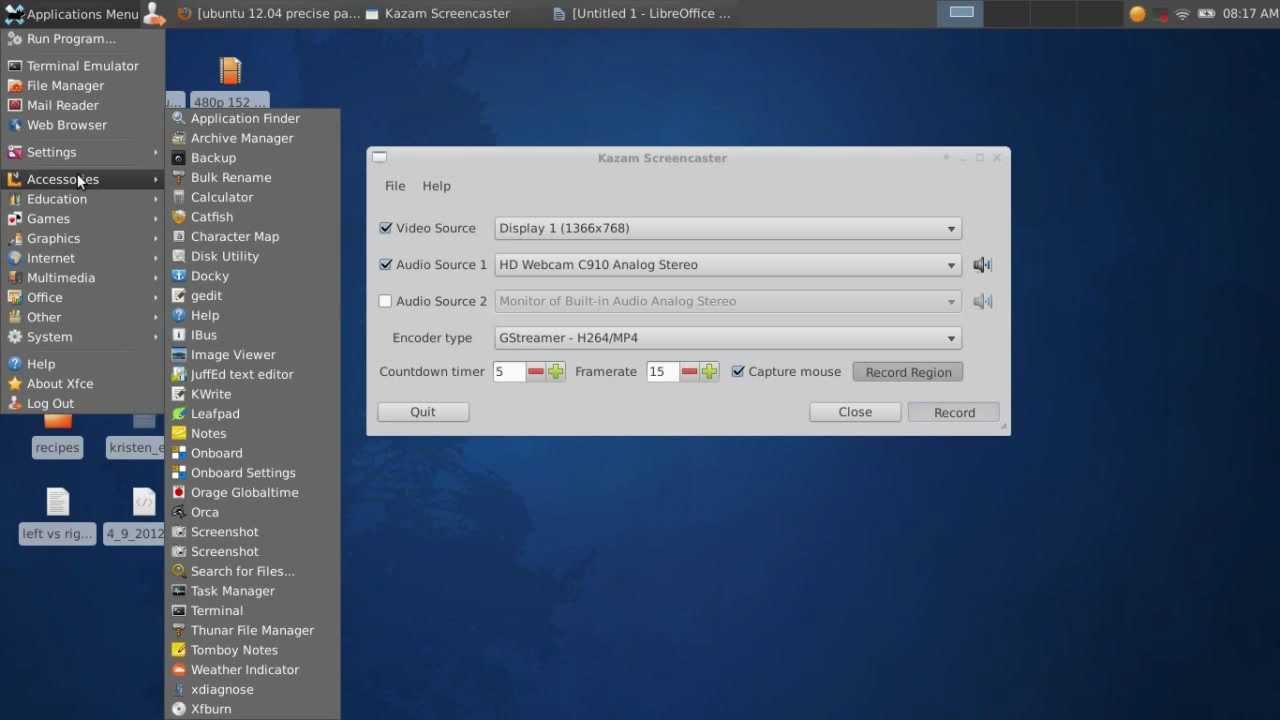Expand the Internet submenu
Viewport: 1280px width, 720px height.
tap(83, 258)
